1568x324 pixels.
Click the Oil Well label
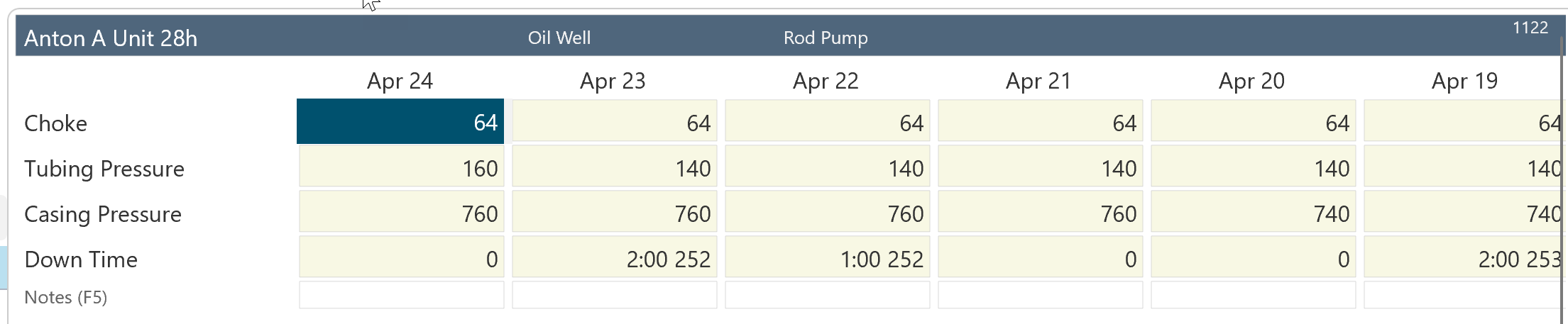pyautogui.click(x=559, y=38)
